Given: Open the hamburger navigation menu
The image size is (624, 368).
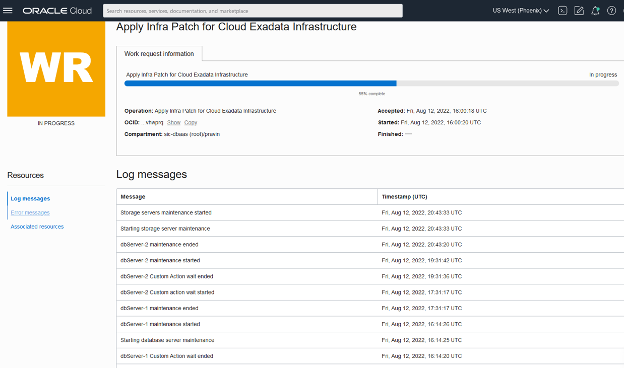Looking at the screenshot, I should click(x=8, y=10).
